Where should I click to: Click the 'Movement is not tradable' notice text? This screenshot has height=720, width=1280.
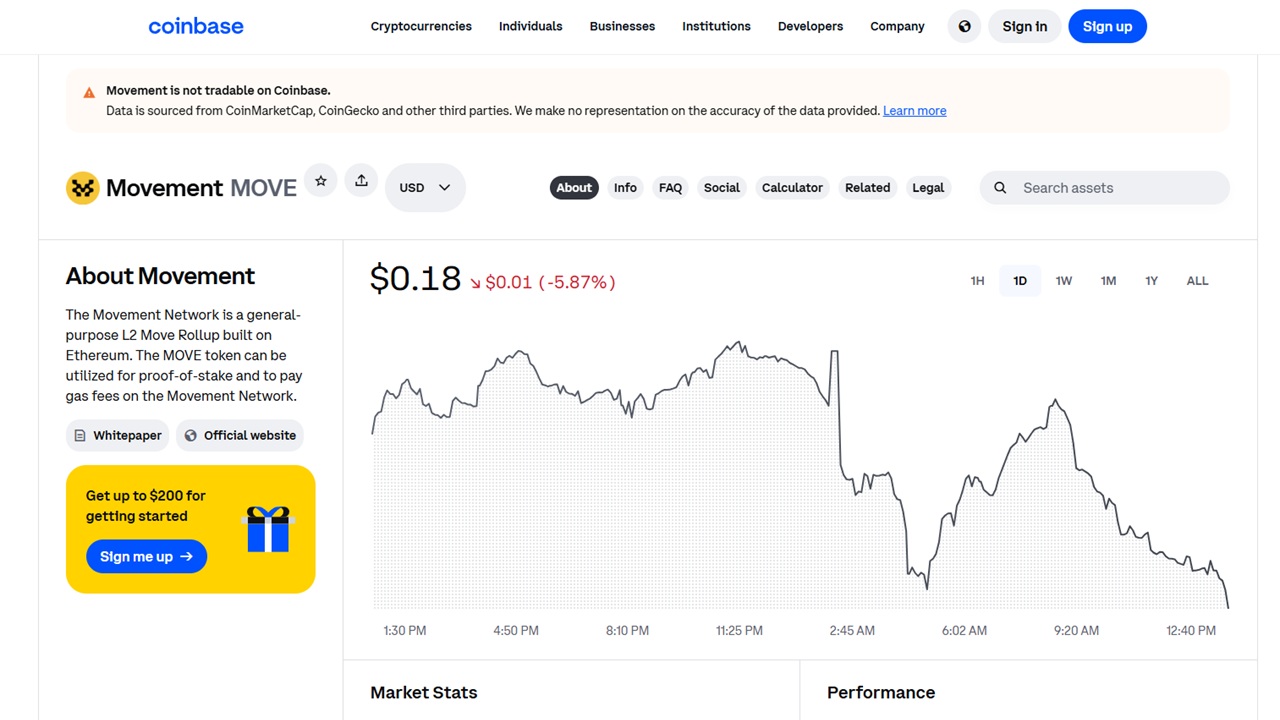(x=218, y=90)
